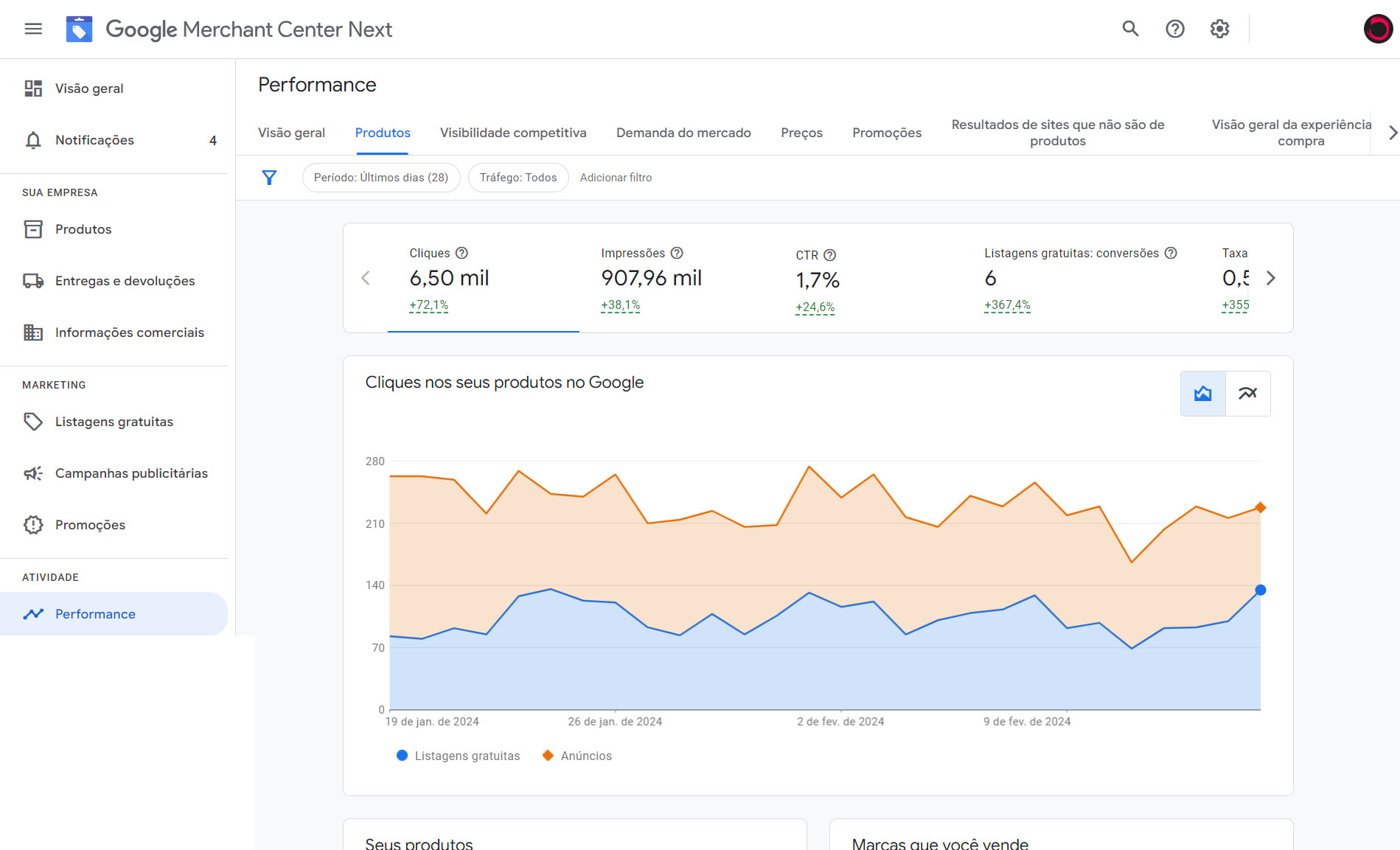Select the Cliques 6,50 mil metric card

[483, 279]
